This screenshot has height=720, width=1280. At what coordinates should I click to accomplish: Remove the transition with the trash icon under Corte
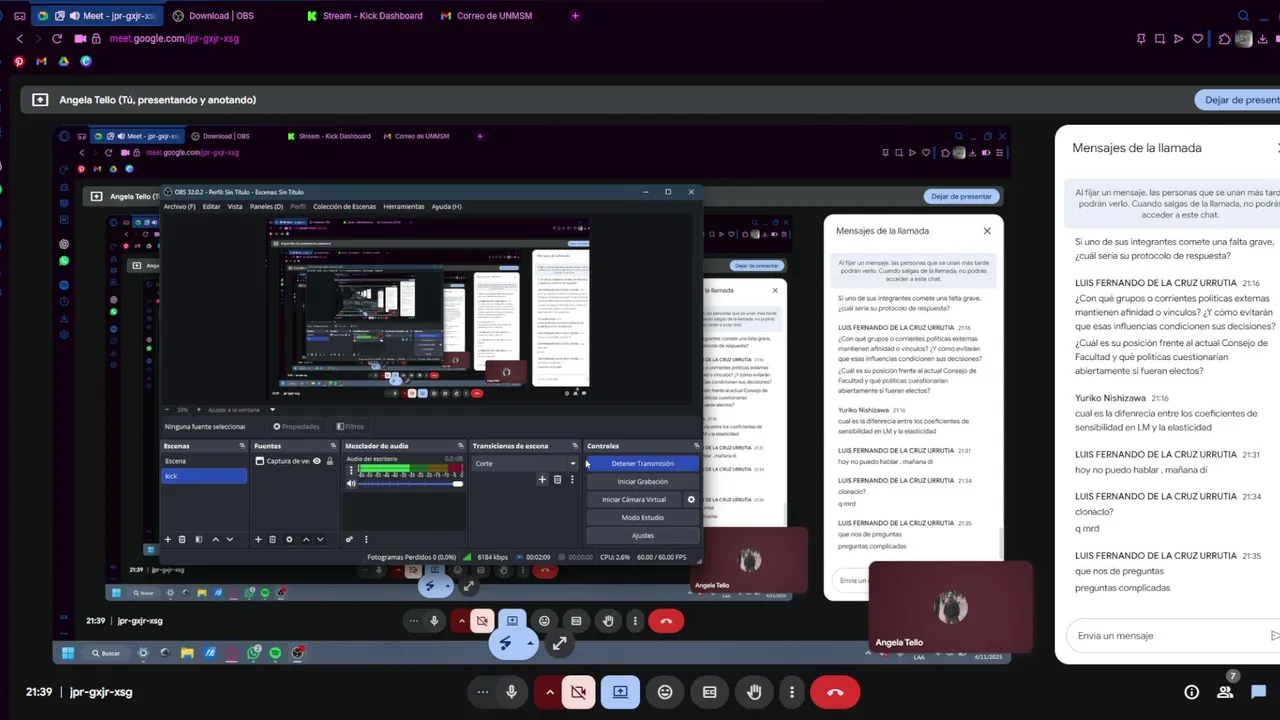click(x=557, y=479)
